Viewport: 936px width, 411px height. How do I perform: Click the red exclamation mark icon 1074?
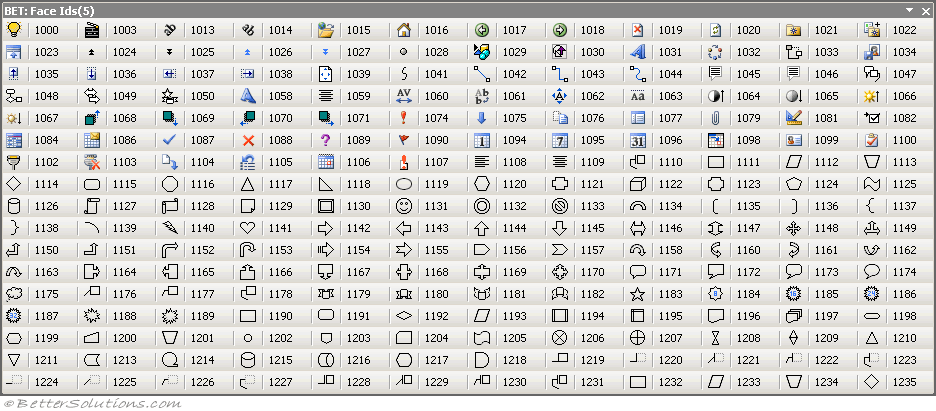coord(404,118)
